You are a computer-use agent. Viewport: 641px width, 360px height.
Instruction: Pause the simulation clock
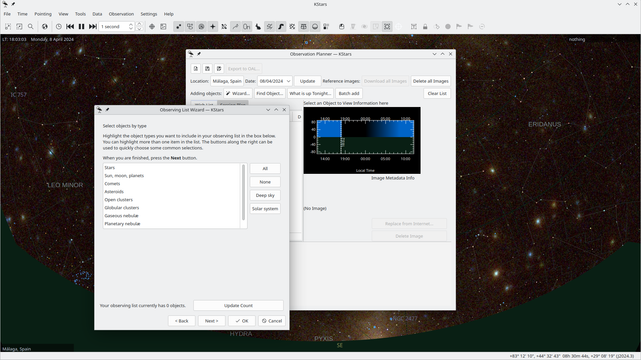pyautogui.click(x=81, y=27)
